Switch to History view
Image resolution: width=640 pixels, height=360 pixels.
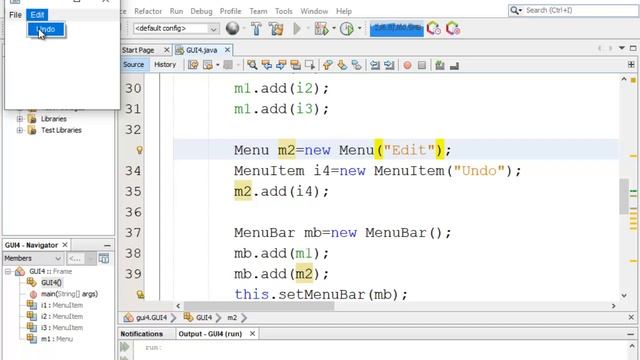(x=165, y=64)
